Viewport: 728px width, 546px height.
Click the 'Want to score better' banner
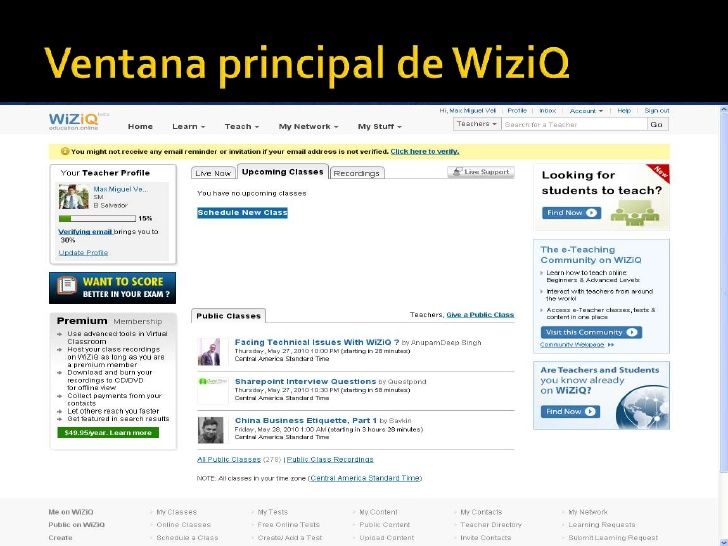point(112,288)
